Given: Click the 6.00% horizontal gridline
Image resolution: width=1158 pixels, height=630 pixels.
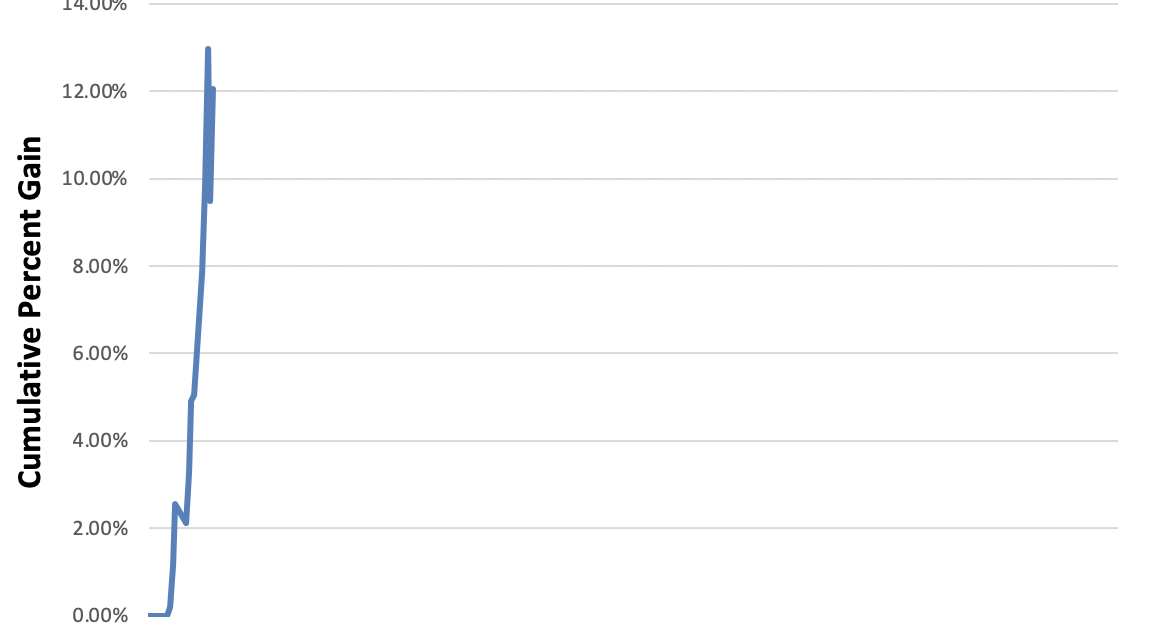Looking at the screenshot, I should tap(660, 353).
